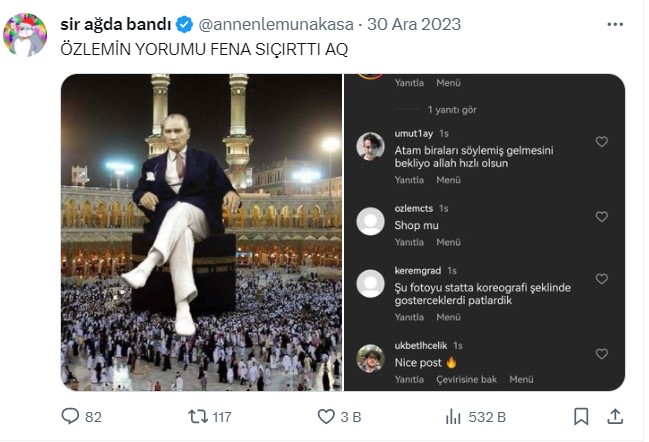Like ukbetlhcelik's comment heart
Image resolution: width=649 pixels, height=442 pixels.
click(601, 354)
